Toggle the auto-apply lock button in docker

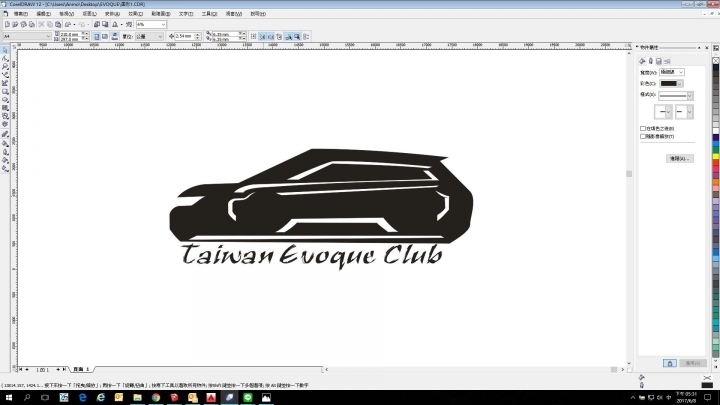(x=669, y=363)
